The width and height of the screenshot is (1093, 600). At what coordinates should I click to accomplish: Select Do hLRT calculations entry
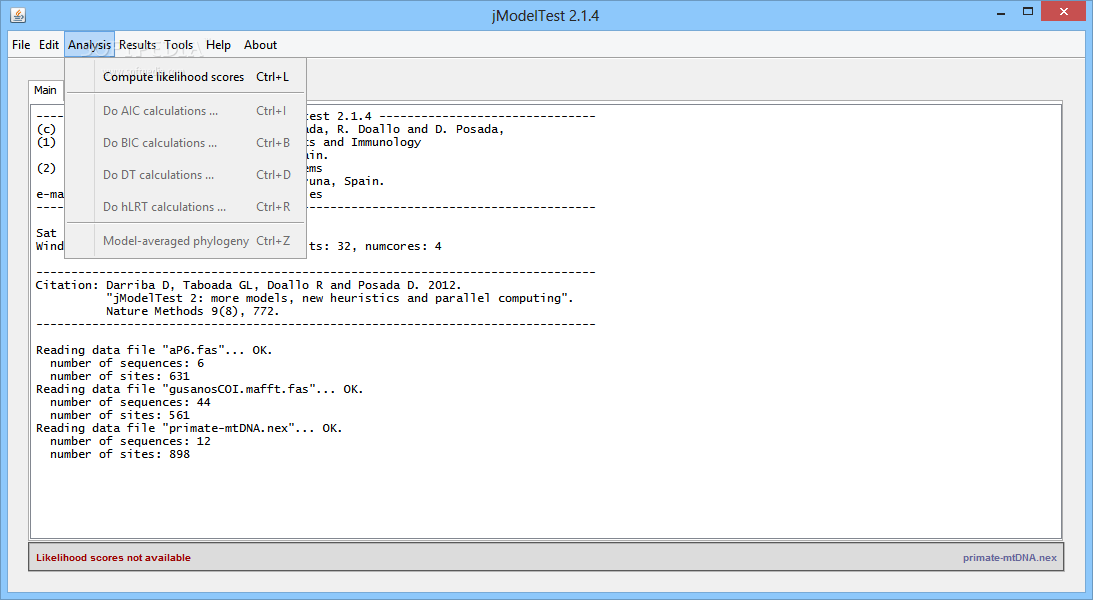coord(185,207)
